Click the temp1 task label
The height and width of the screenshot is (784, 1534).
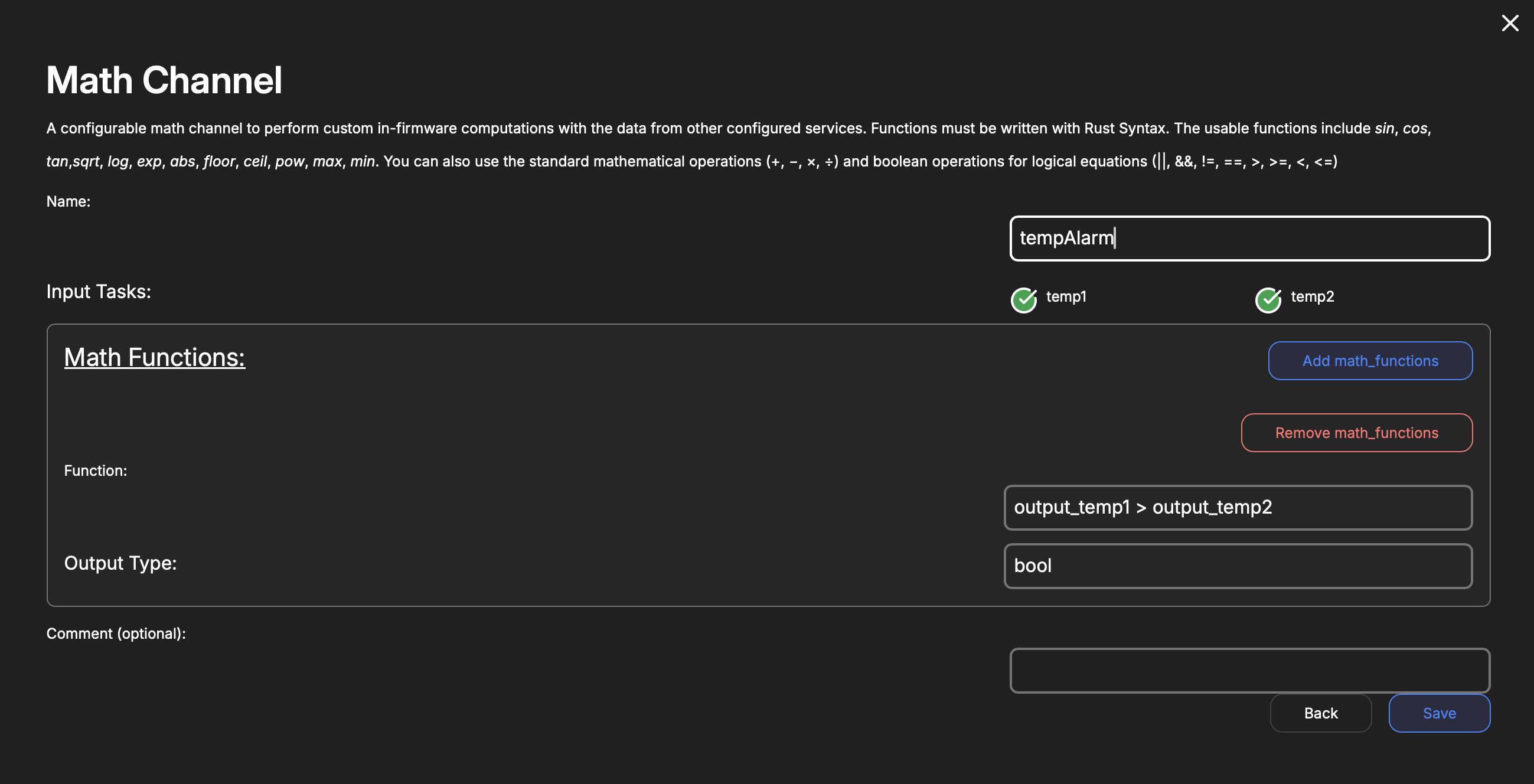[1066, 296]
